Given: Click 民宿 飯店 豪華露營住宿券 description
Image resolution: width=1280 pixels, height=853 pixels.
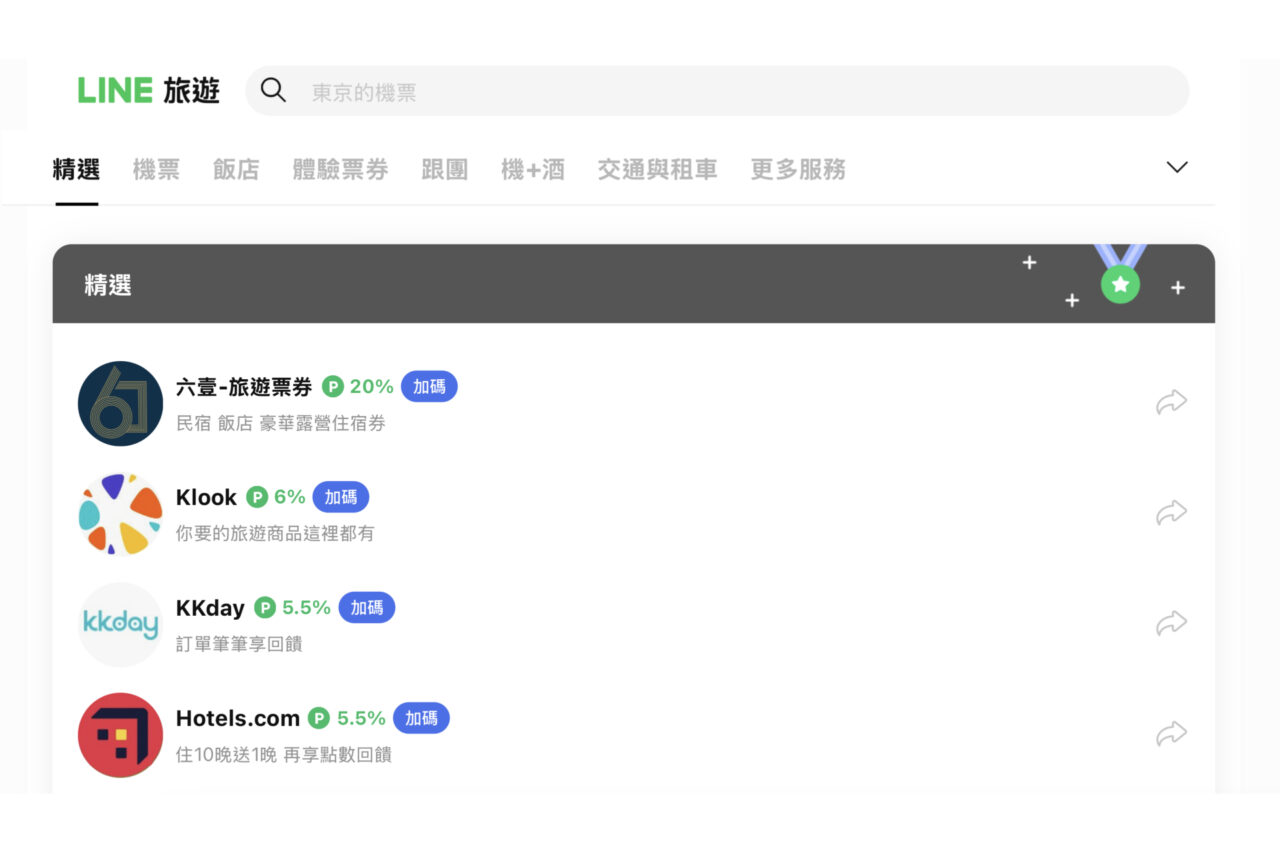Looking at the screenshot, I should coord(281,423).
